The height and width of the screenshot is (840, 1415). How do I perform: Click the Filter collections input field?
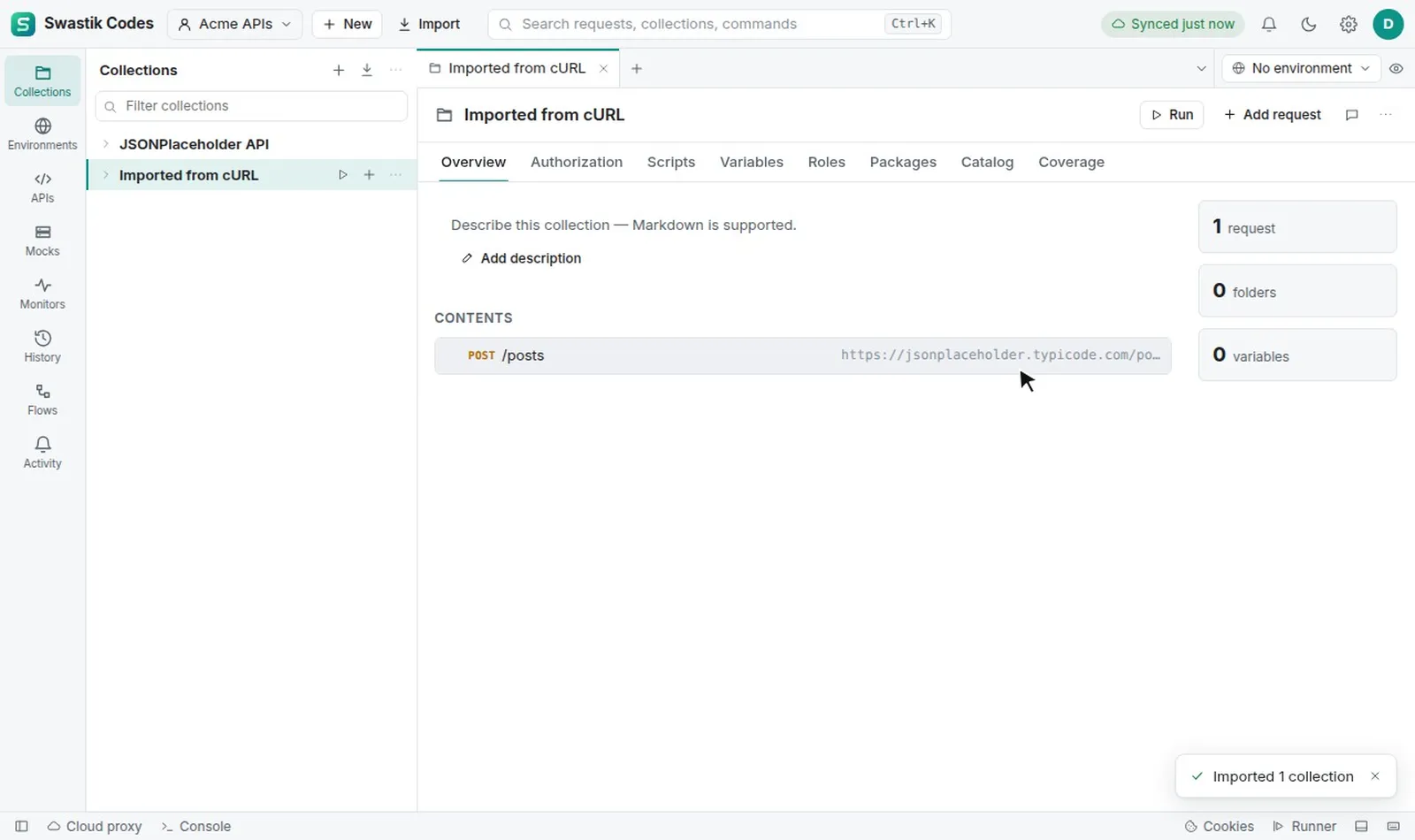pos(251,106)
